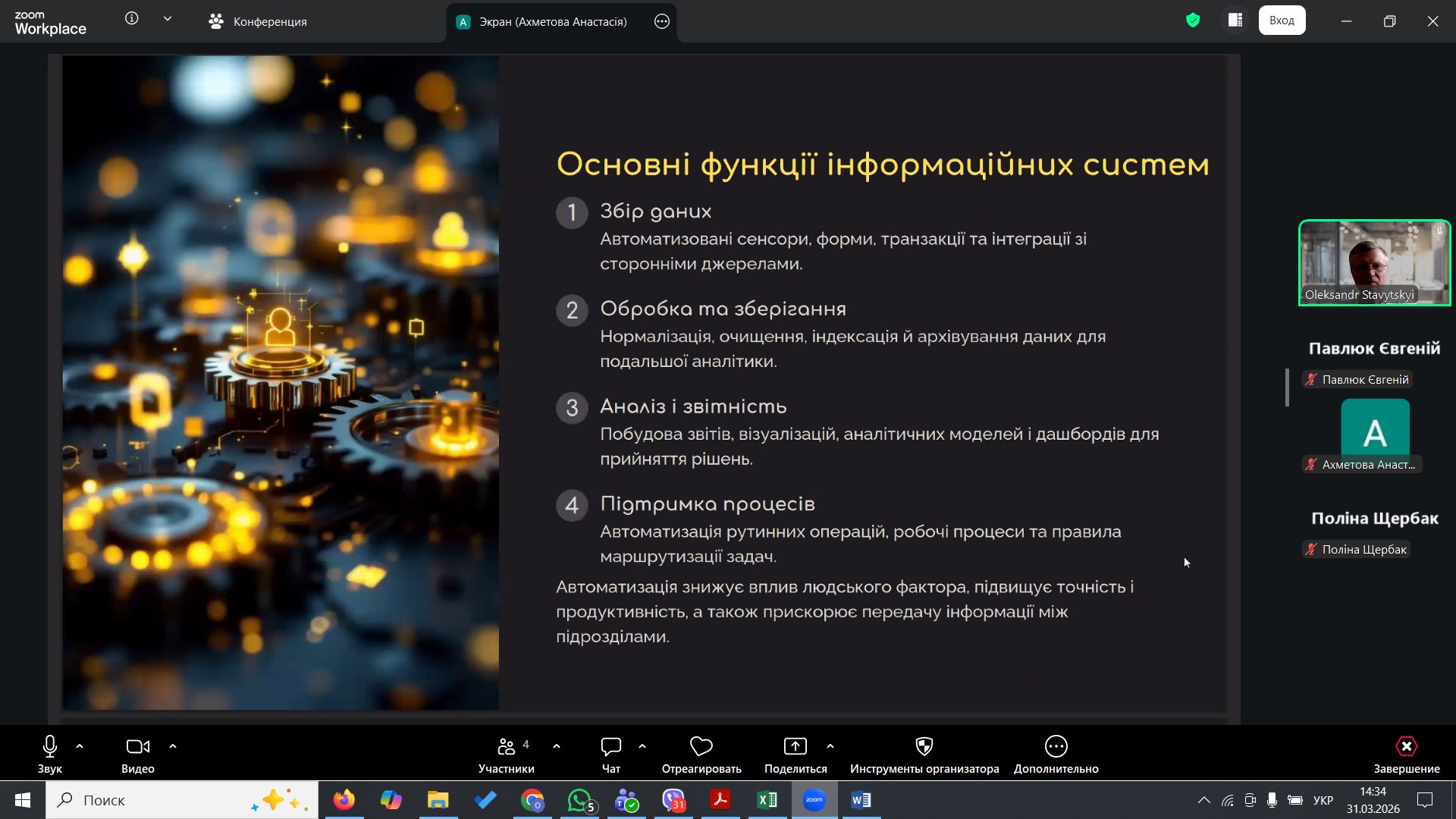This screenshot has width=1456, height=819.
Task: Switch to the Конференция tab
Action: coord(258,22)
